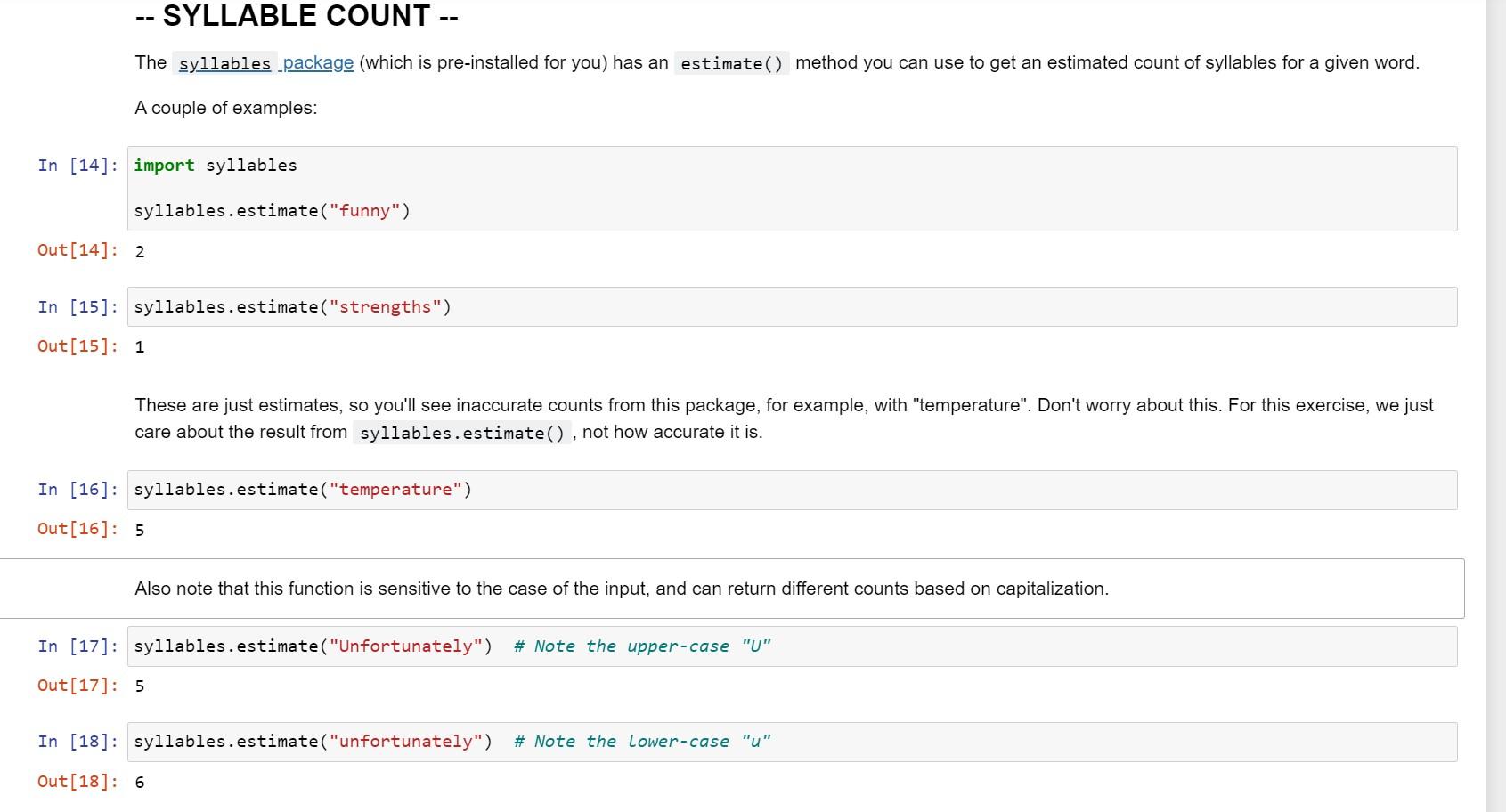Select the "strengths" estimate code cell

coord(791,307)
